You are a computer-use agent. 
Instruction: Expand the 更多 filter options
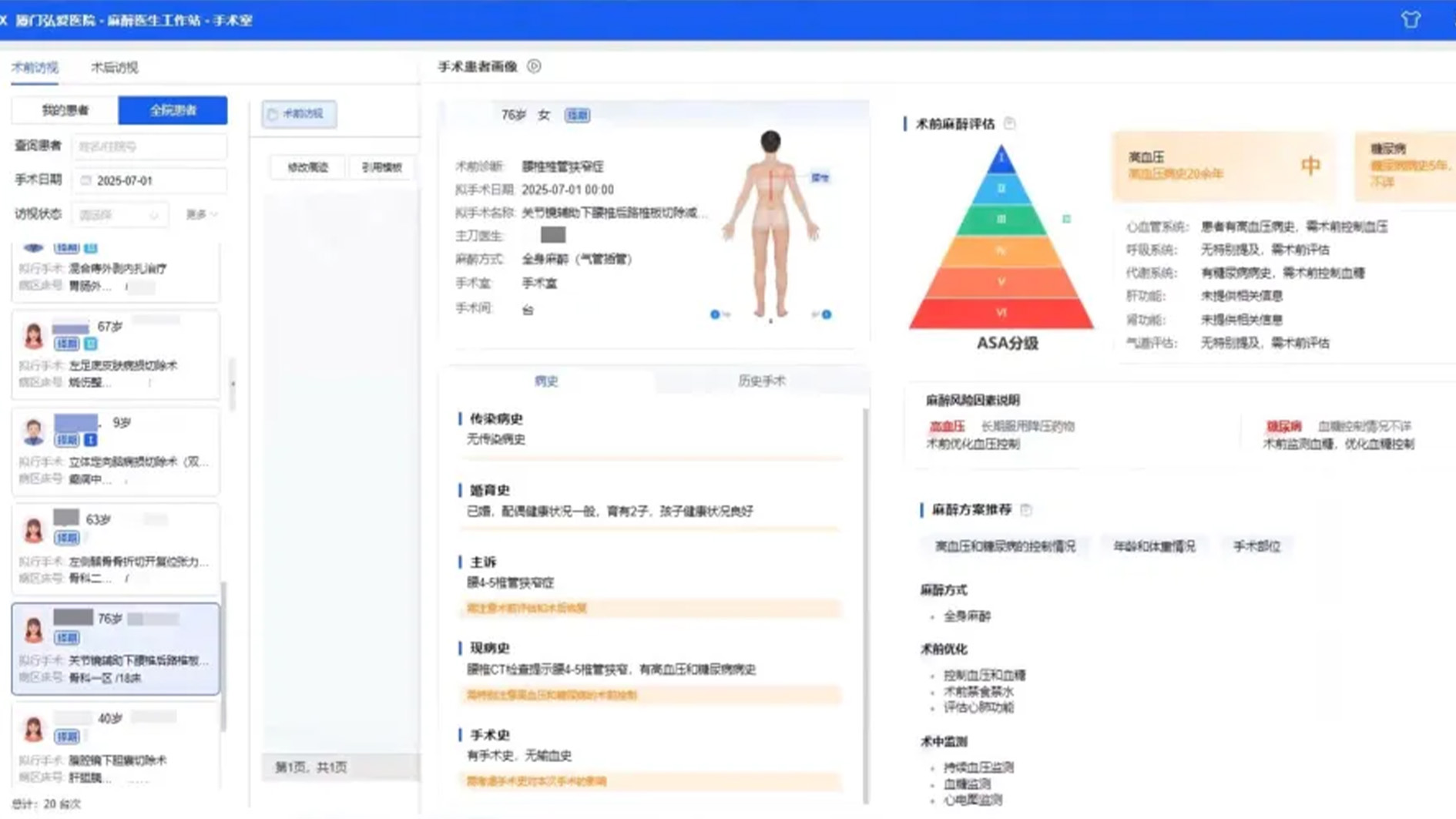coord(201,214)
